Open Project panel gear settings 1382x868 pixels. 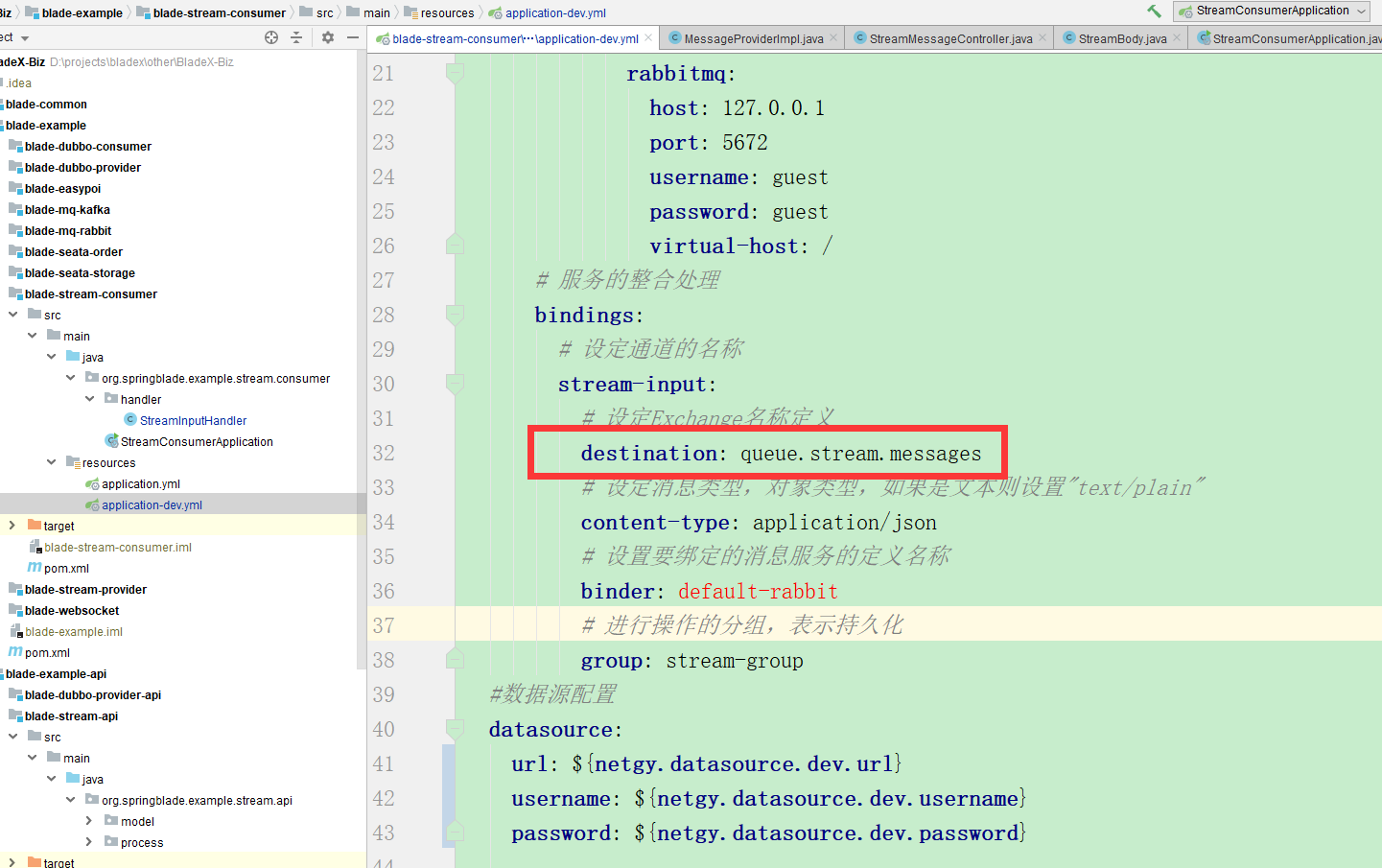[x=328, y=37]
